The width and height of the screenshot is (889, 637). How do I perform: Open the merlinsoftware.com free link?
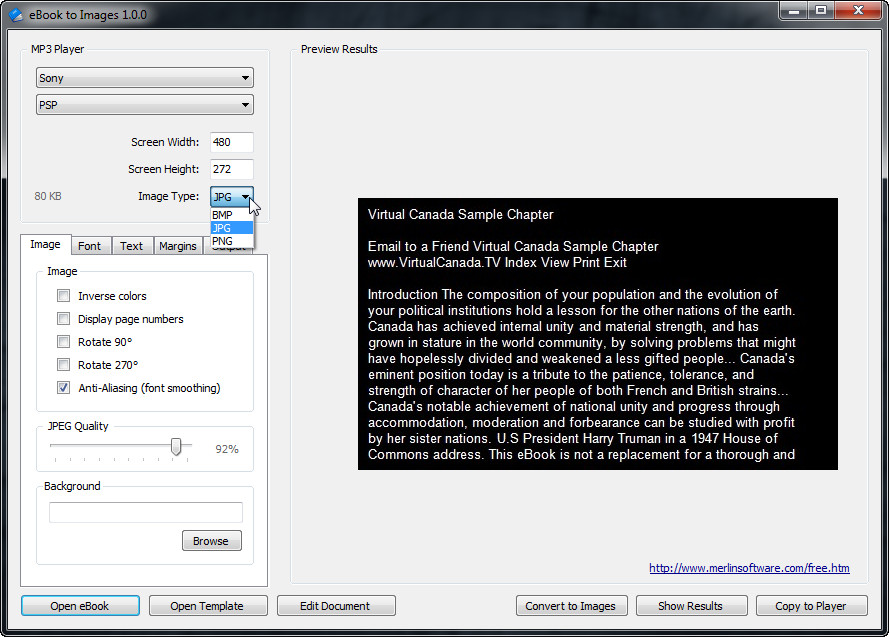[x=749, y=568]
